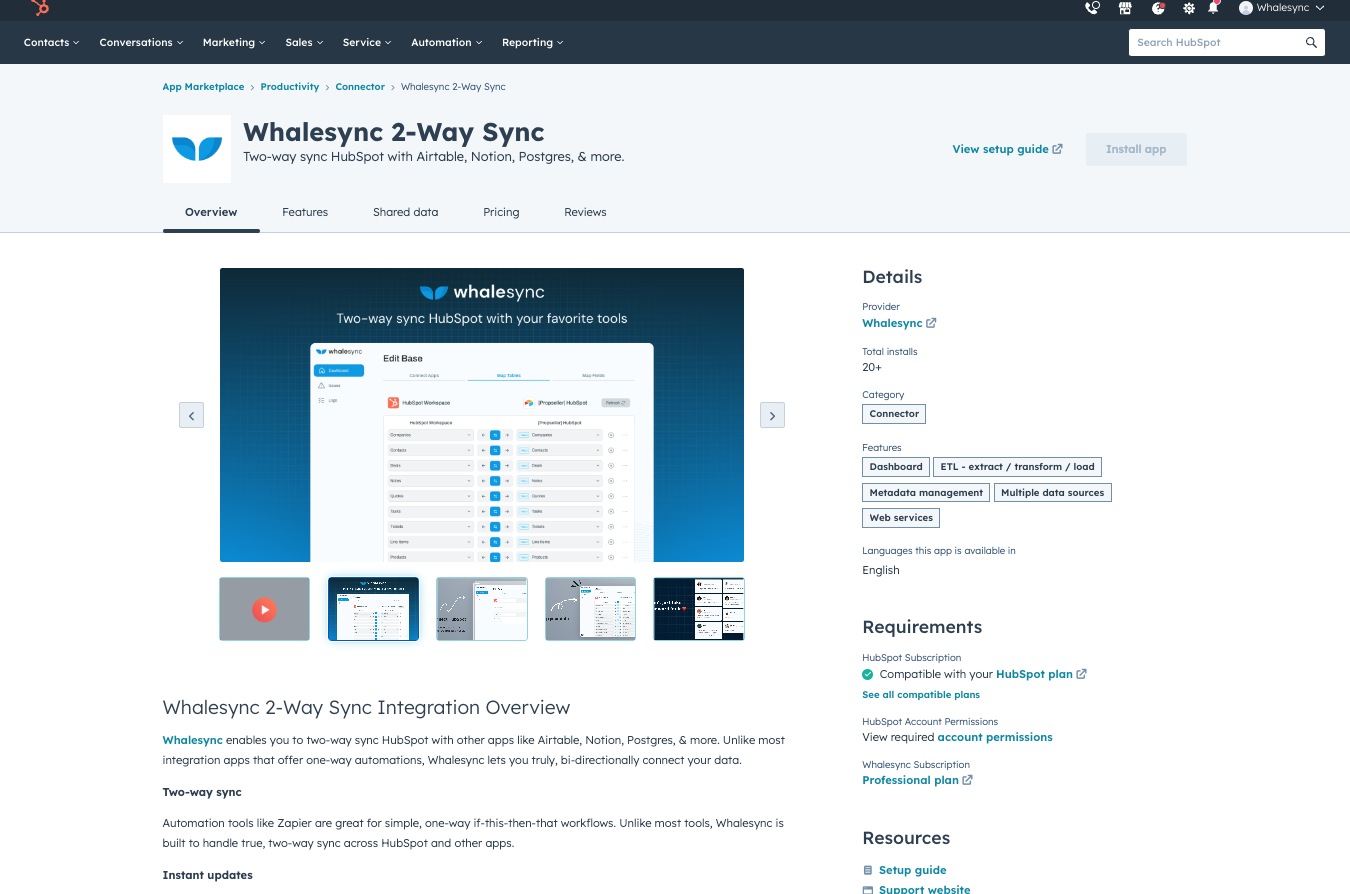1350x894 pixels.
Task: Switch to the Overview tab
Action: 211,212
